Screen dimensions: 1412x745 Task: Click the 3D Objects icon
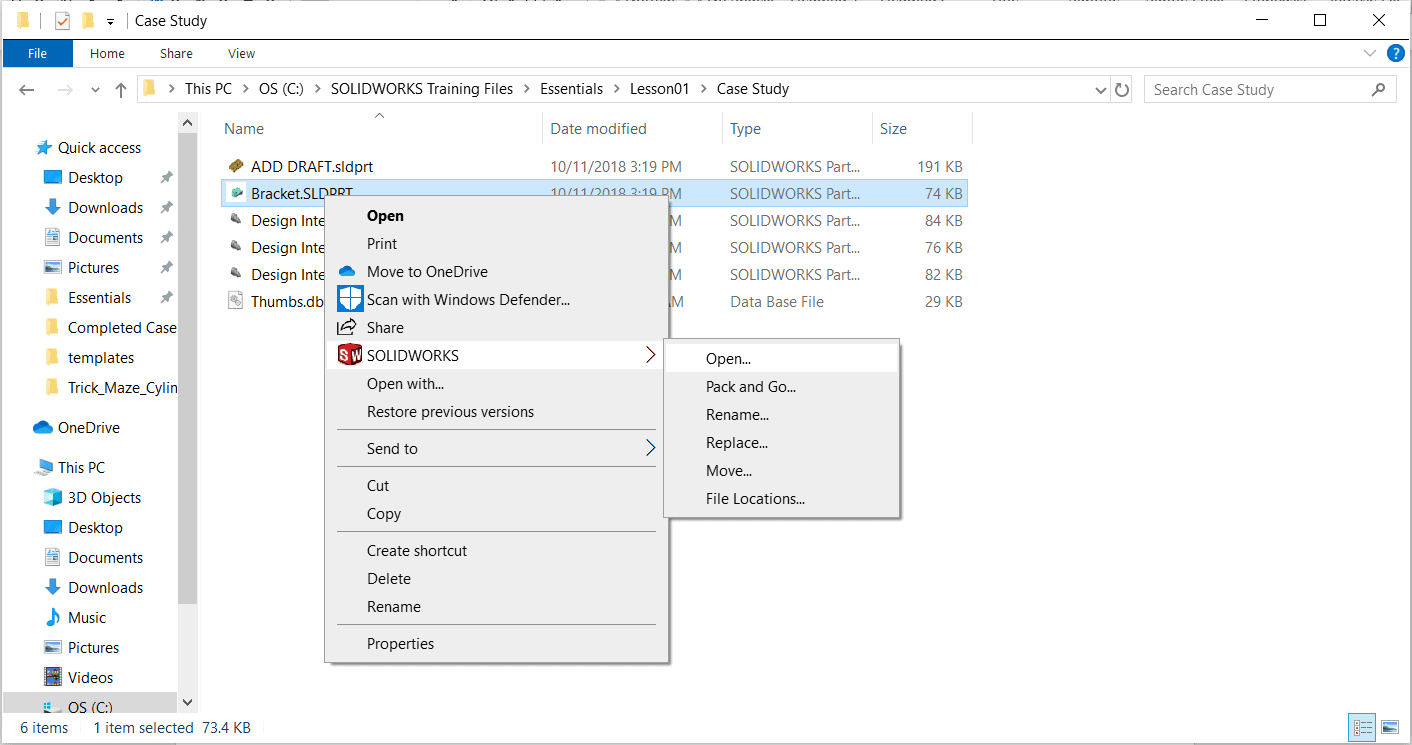tap(53, 497)
